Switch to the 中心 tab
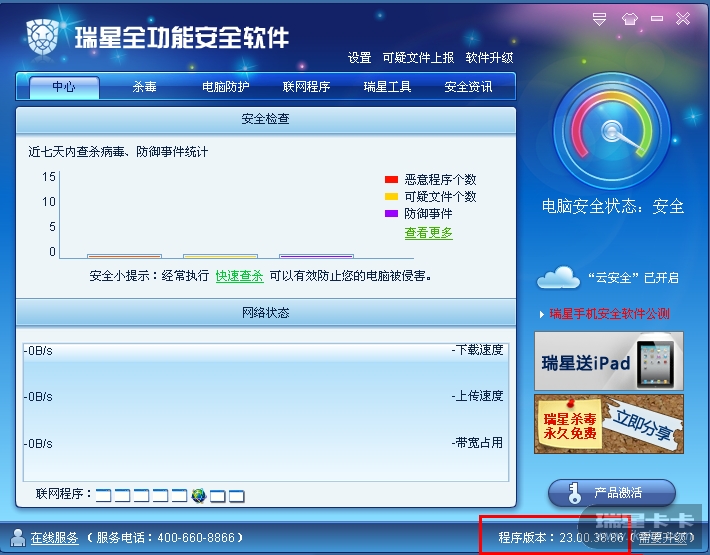 64,86
